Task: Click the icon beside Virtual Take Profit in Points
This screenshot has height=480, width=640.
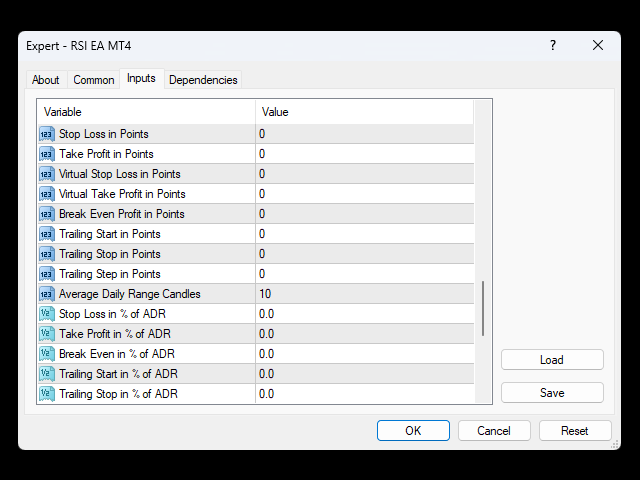Action: point(47,194)
